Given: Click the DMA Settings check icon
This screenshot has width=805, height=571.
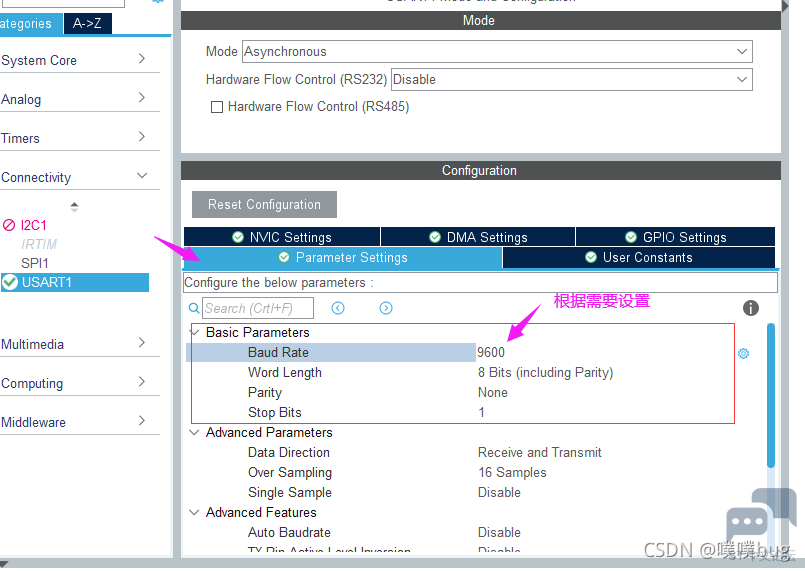Looking at the screenshot, I should point(435,237).
